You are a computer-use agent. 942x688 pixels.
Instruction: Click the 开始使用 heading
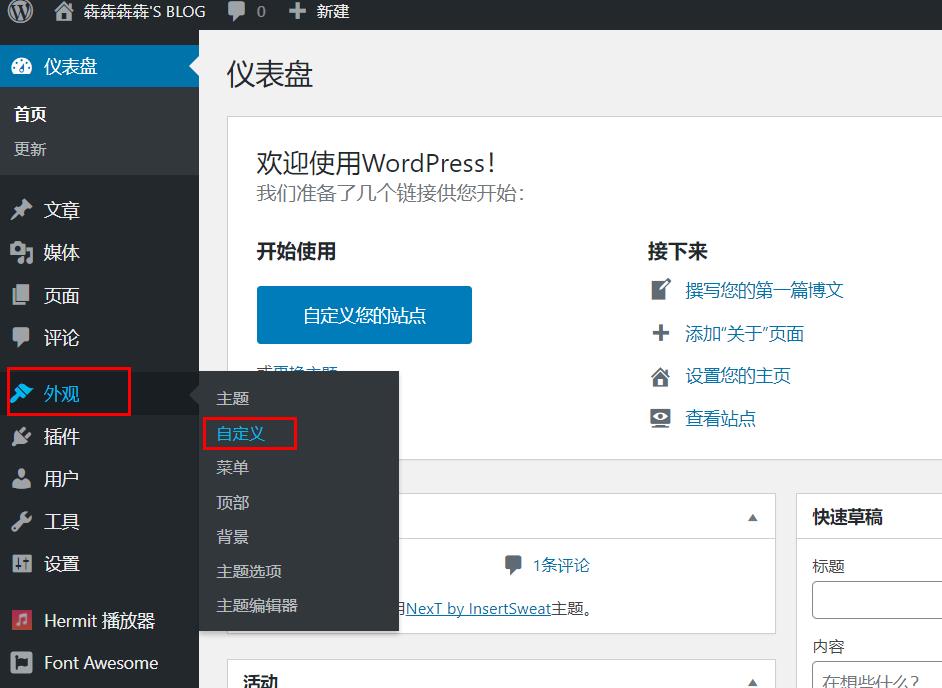tap(296, 251)
